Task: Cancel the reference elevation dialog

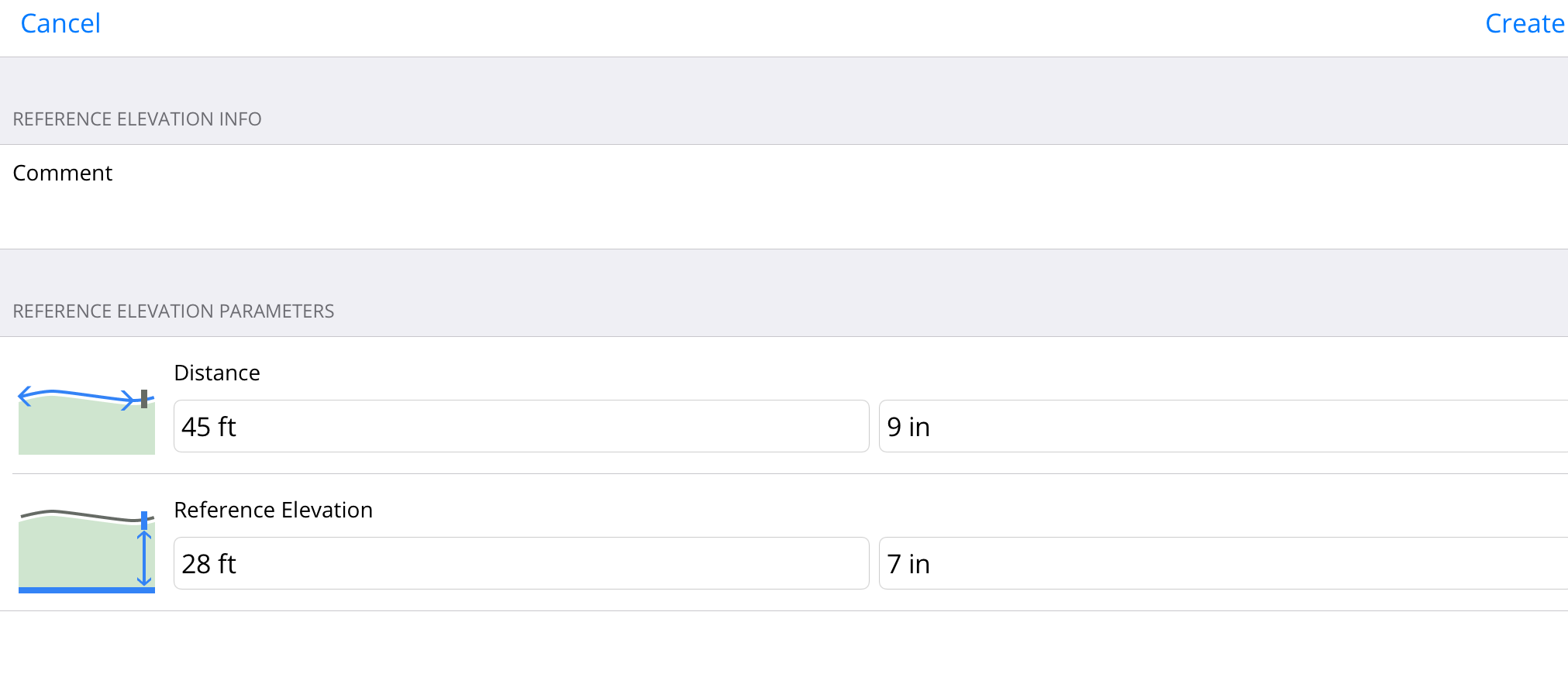Action: 60,24
